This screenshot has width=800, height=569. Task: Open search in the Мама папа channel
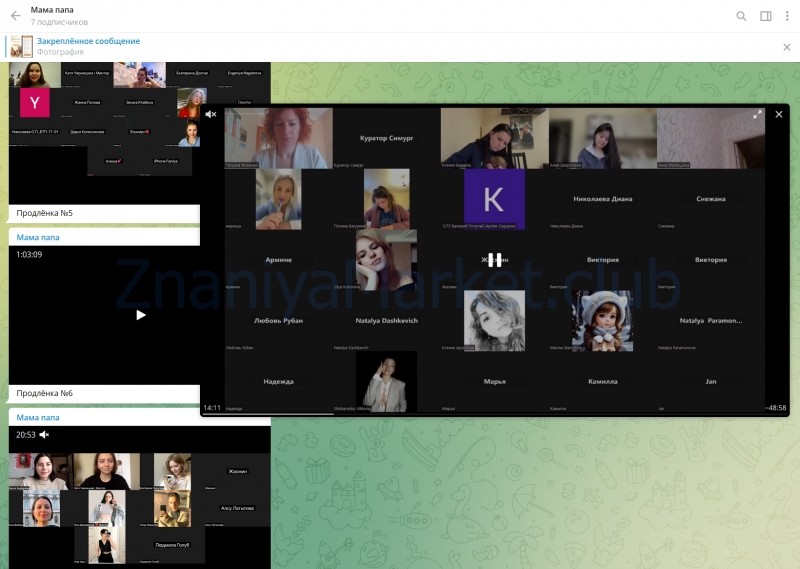click(741, 16)
